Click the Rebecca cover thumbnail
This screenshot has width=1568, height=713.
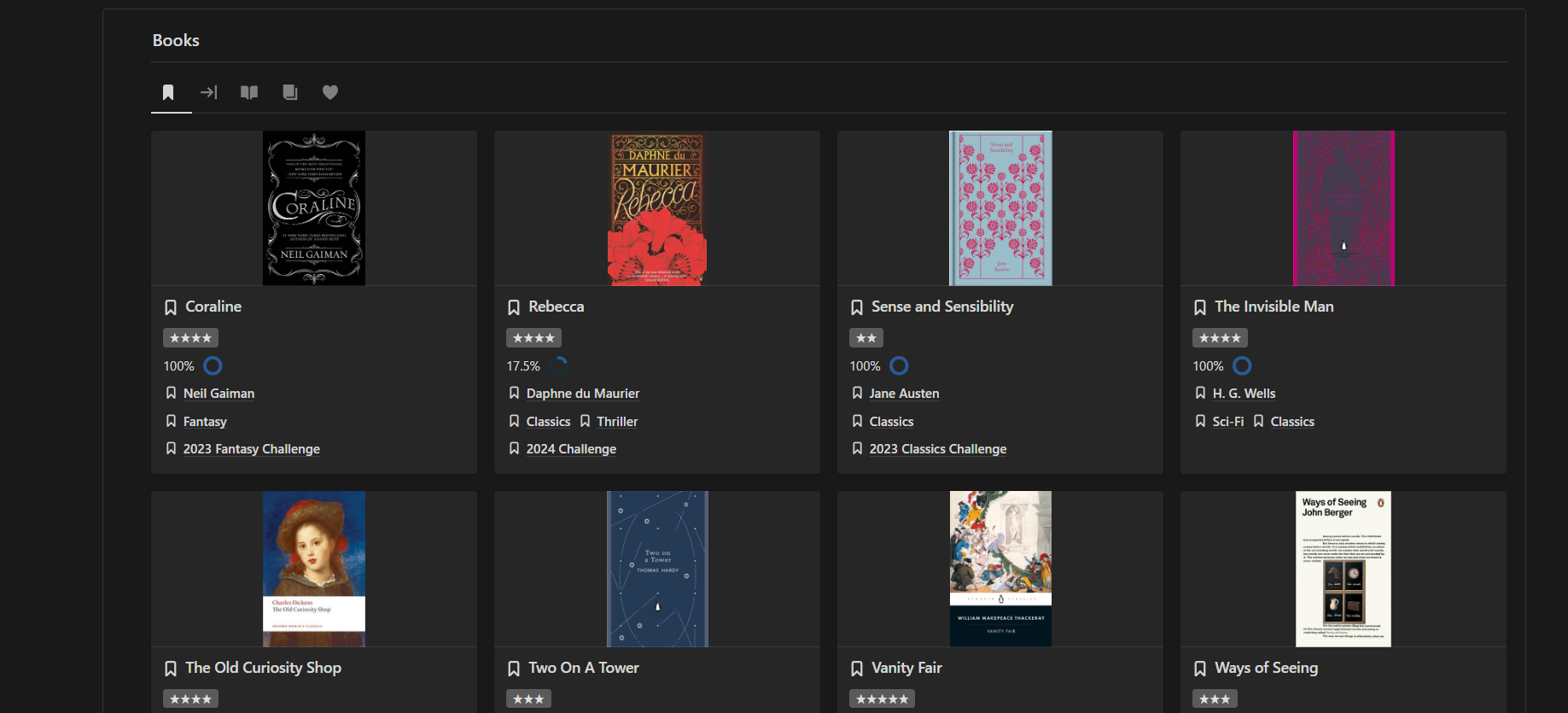click(x=657, y=207)
